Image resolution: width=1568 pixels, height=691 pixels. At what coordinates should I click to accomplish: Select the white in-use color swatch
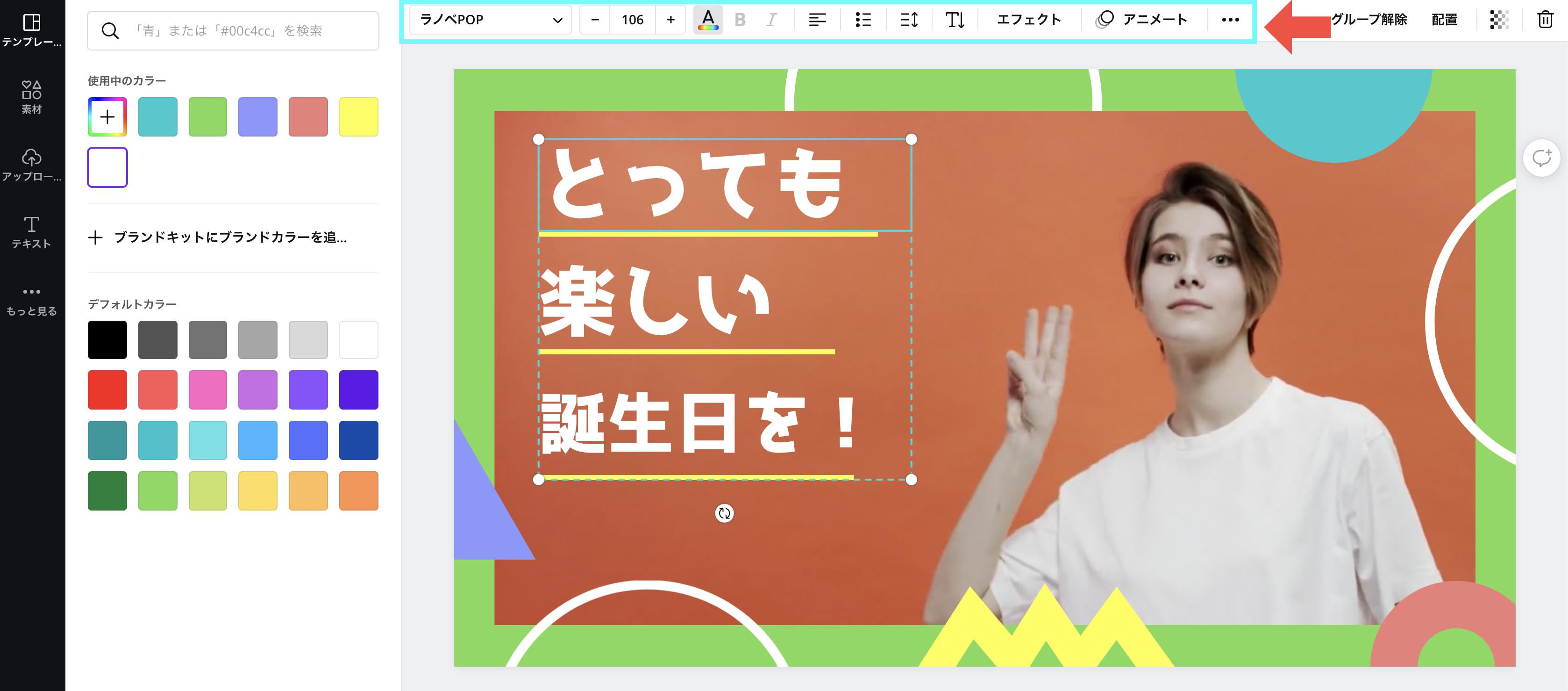click(x=107, y=167)
